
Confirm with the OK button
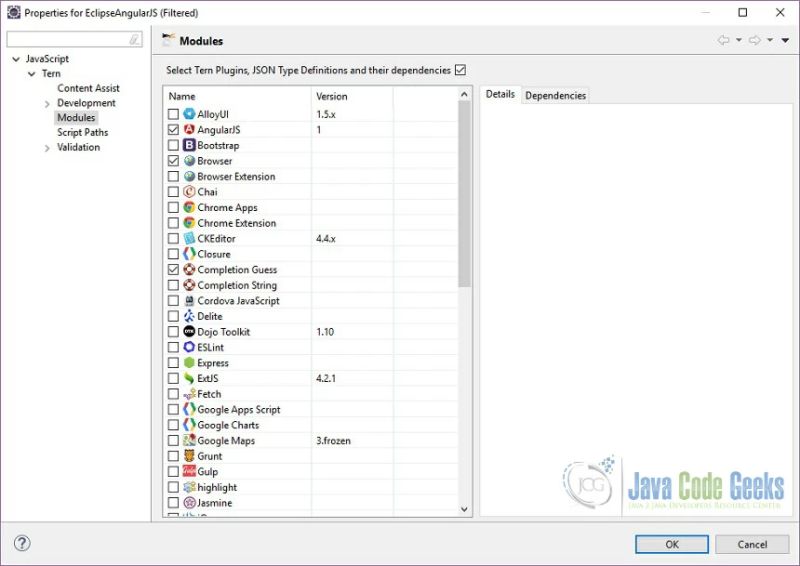[x=672, y=544]
